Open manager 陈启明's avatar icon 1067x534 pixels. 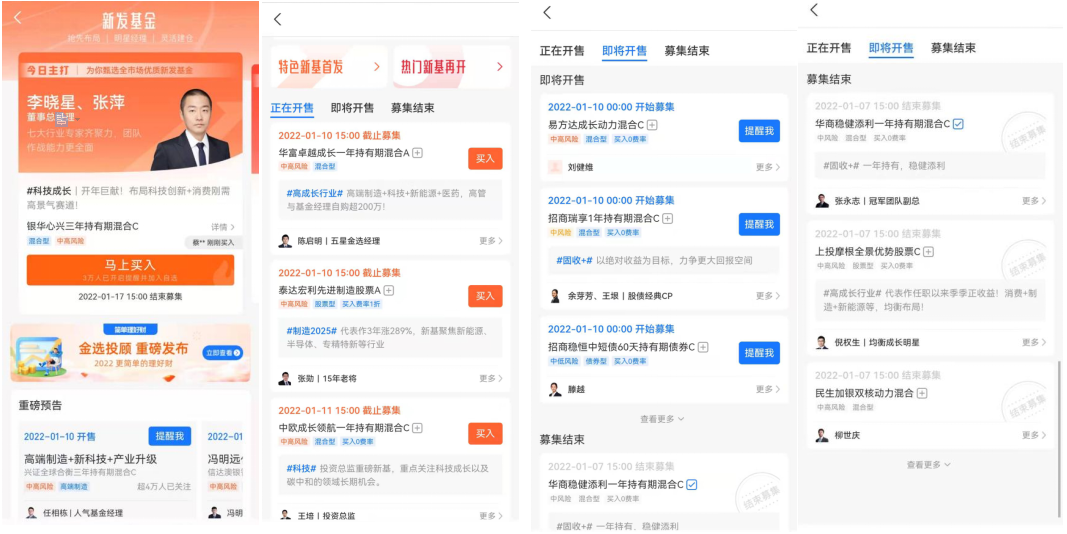285,241
